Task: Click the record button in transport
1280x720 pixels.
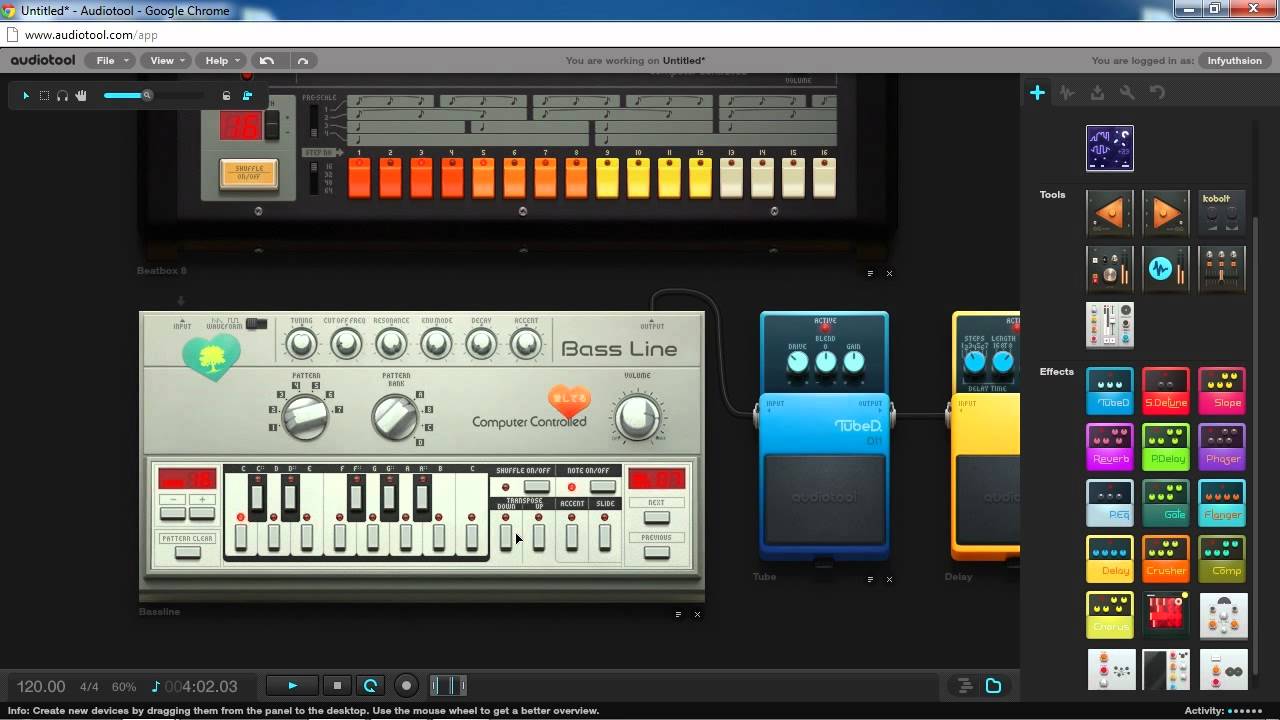Action: tap(406, 686)
